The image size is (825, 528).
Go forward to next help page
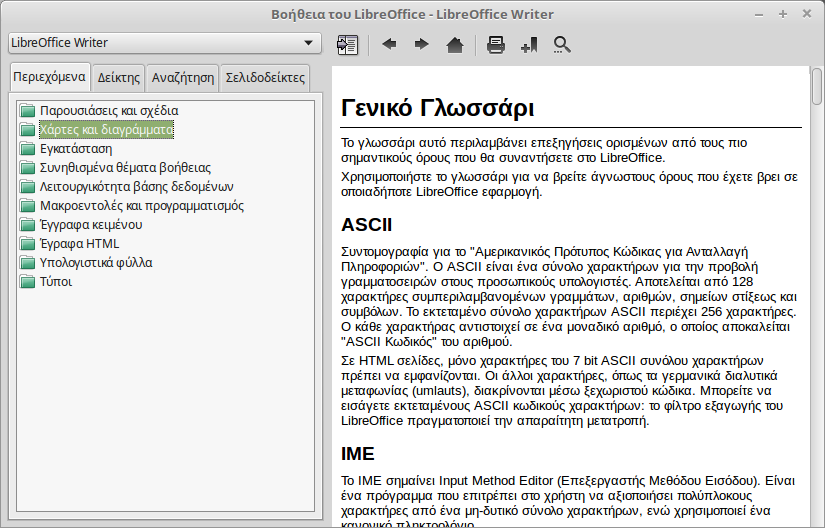coord(421,44)
